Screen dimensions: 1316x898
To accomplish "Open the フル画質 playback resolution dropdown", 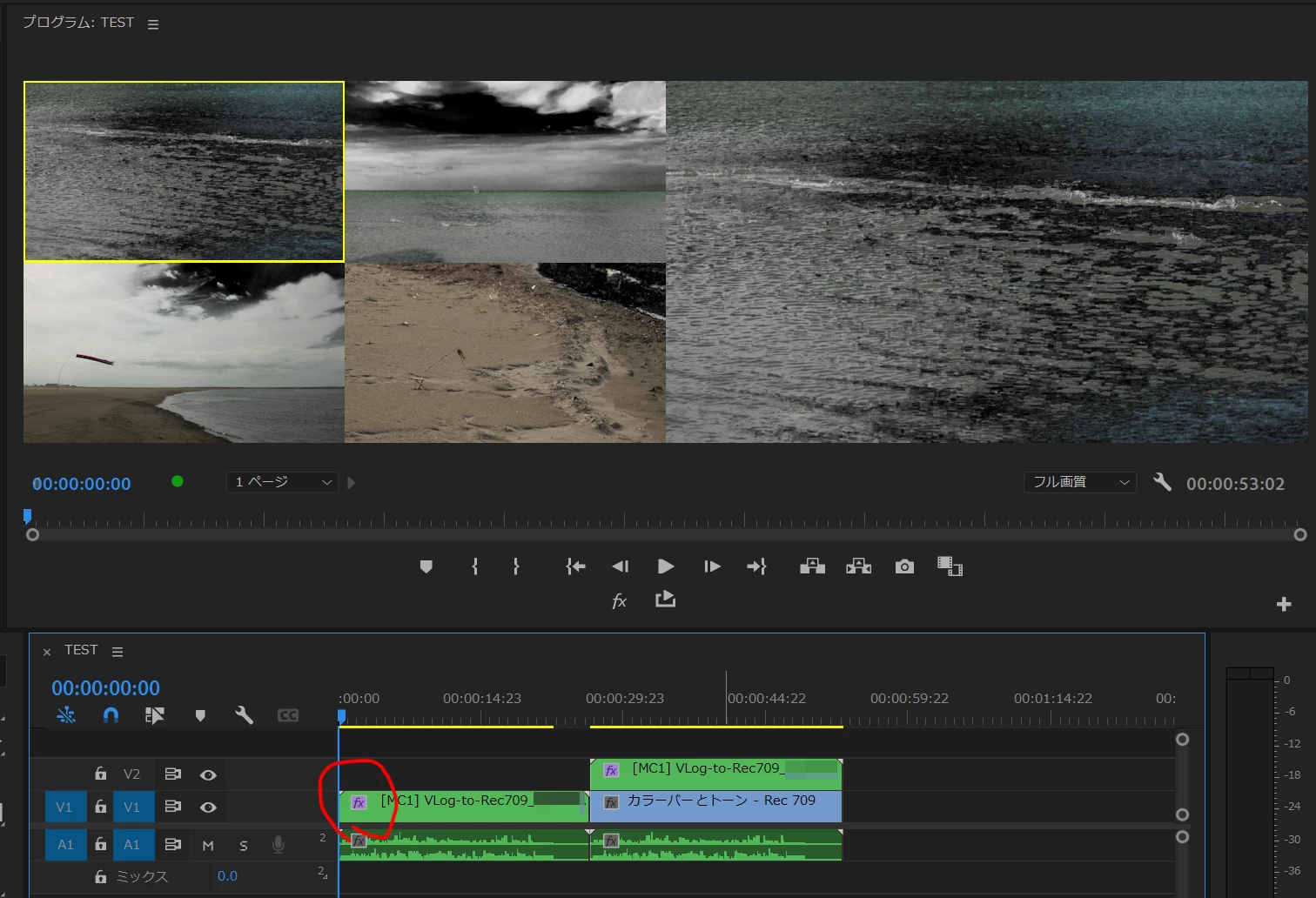I will click(1080, 482).
